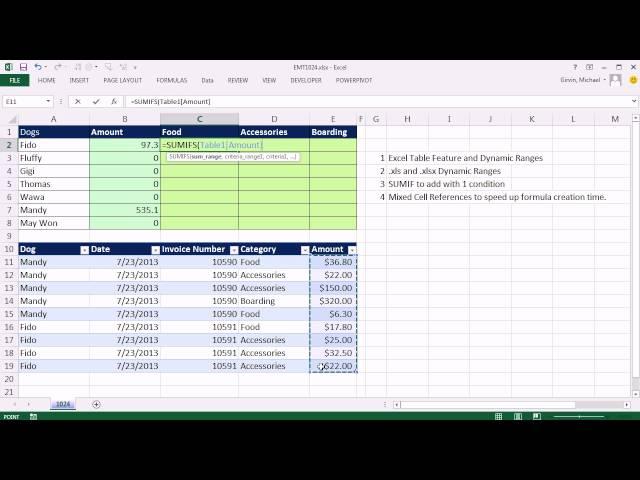Click 'SUMIF to add with 1 condition' text

point(447,184)
